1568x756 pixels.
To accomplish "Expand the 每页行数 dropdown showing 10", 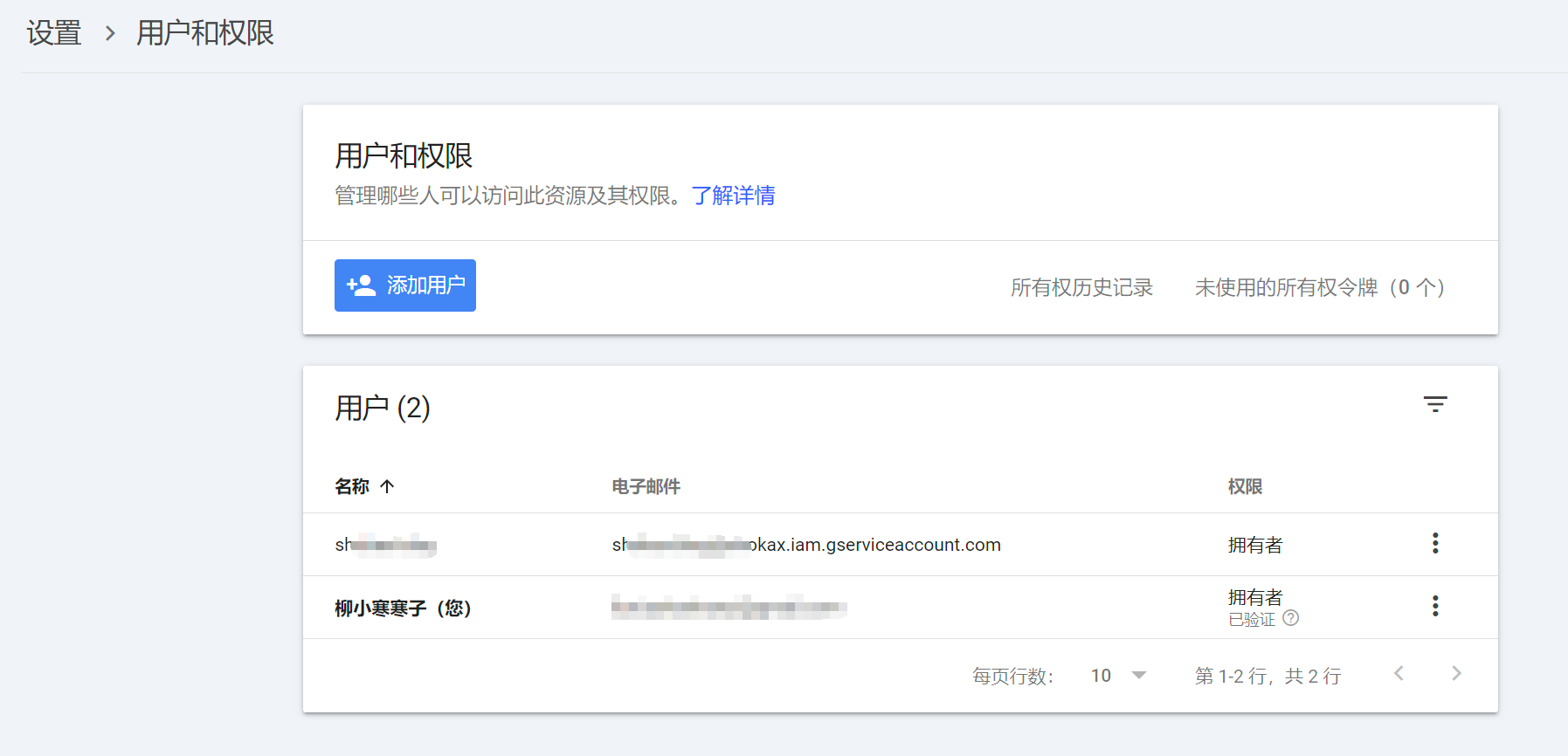I will [1119, 676].
